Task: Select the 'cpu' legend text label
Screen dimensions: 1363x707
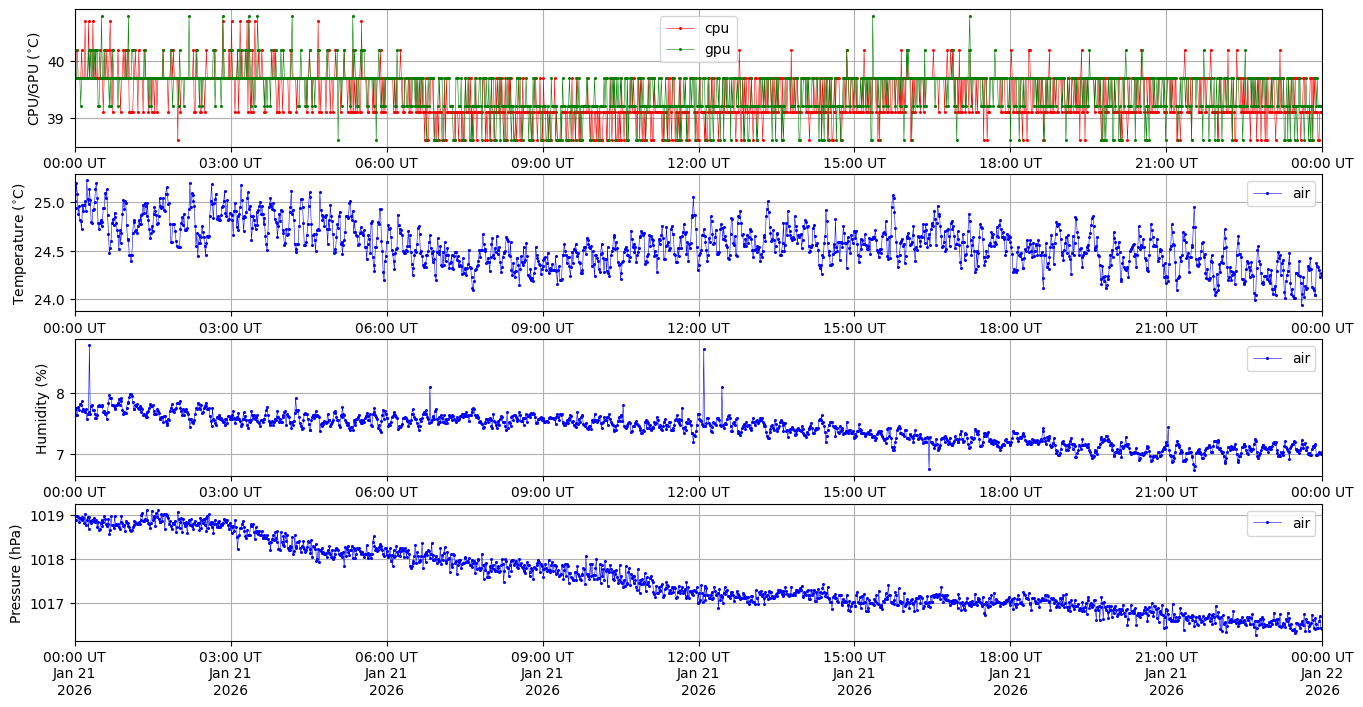Action: [x=717, y=29]
